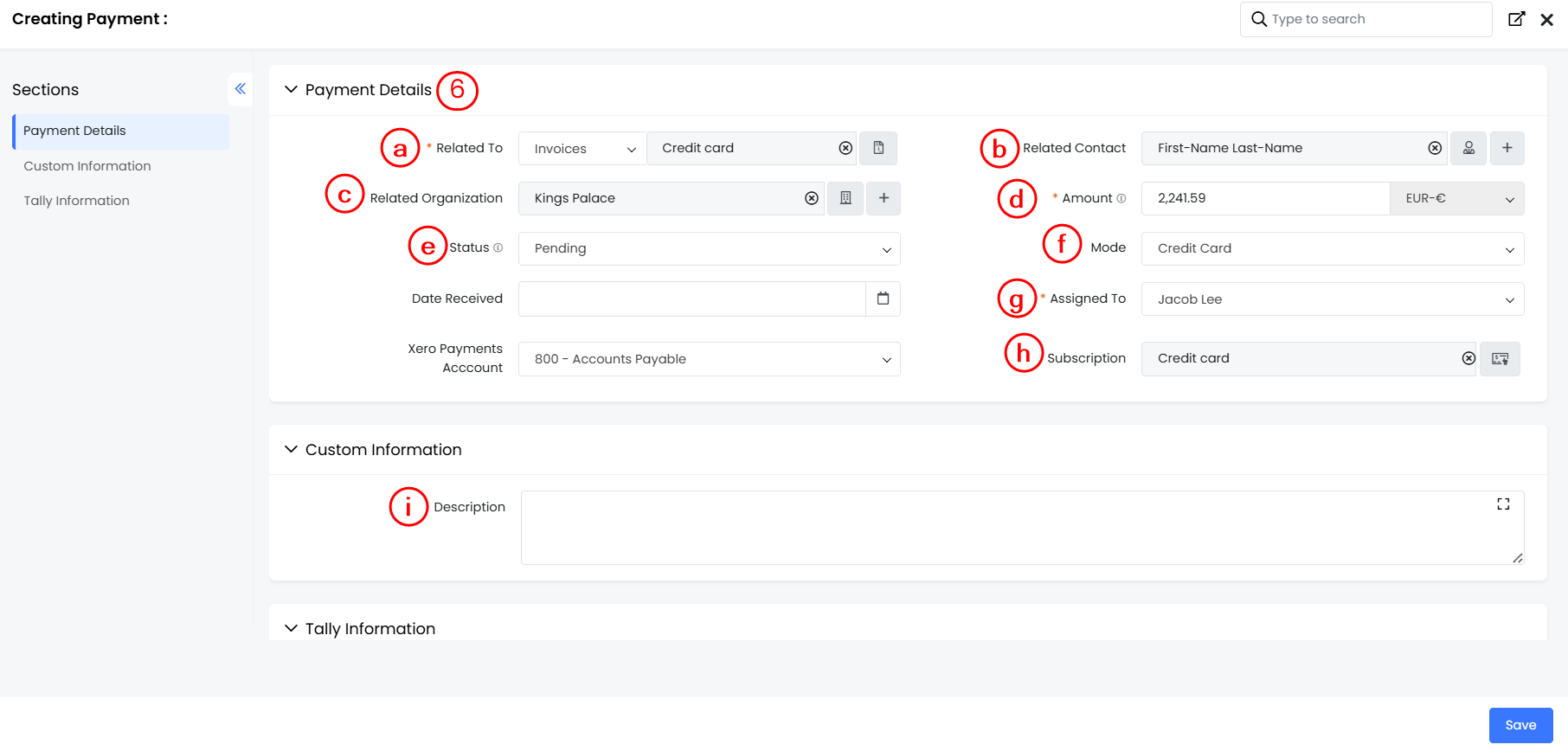Open the Mode dropdown showing Credit Card

click(x=1332, y=248)
